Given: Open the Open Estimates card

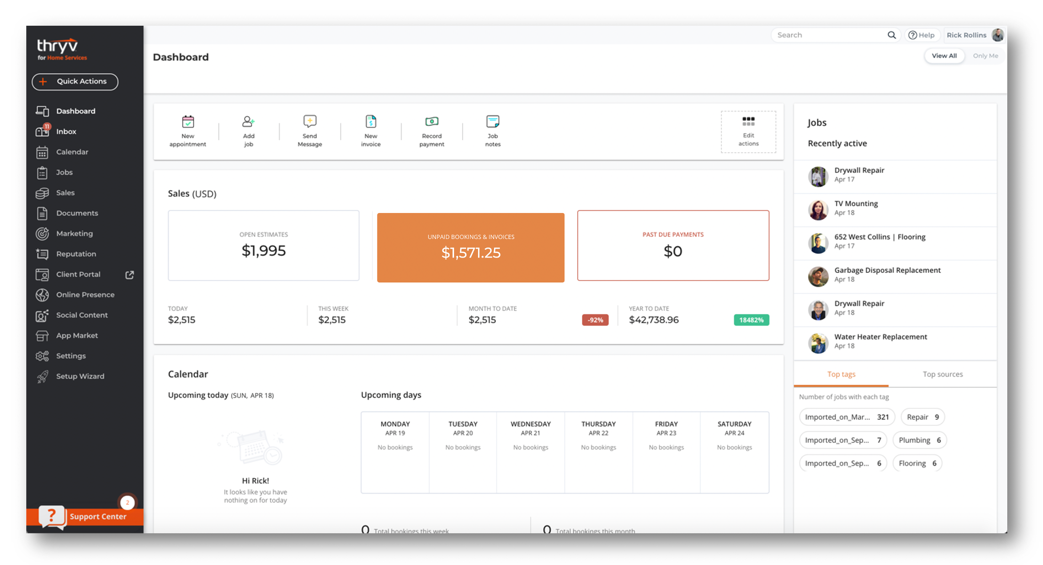Looking at the screenshot, I should point(263,246).
